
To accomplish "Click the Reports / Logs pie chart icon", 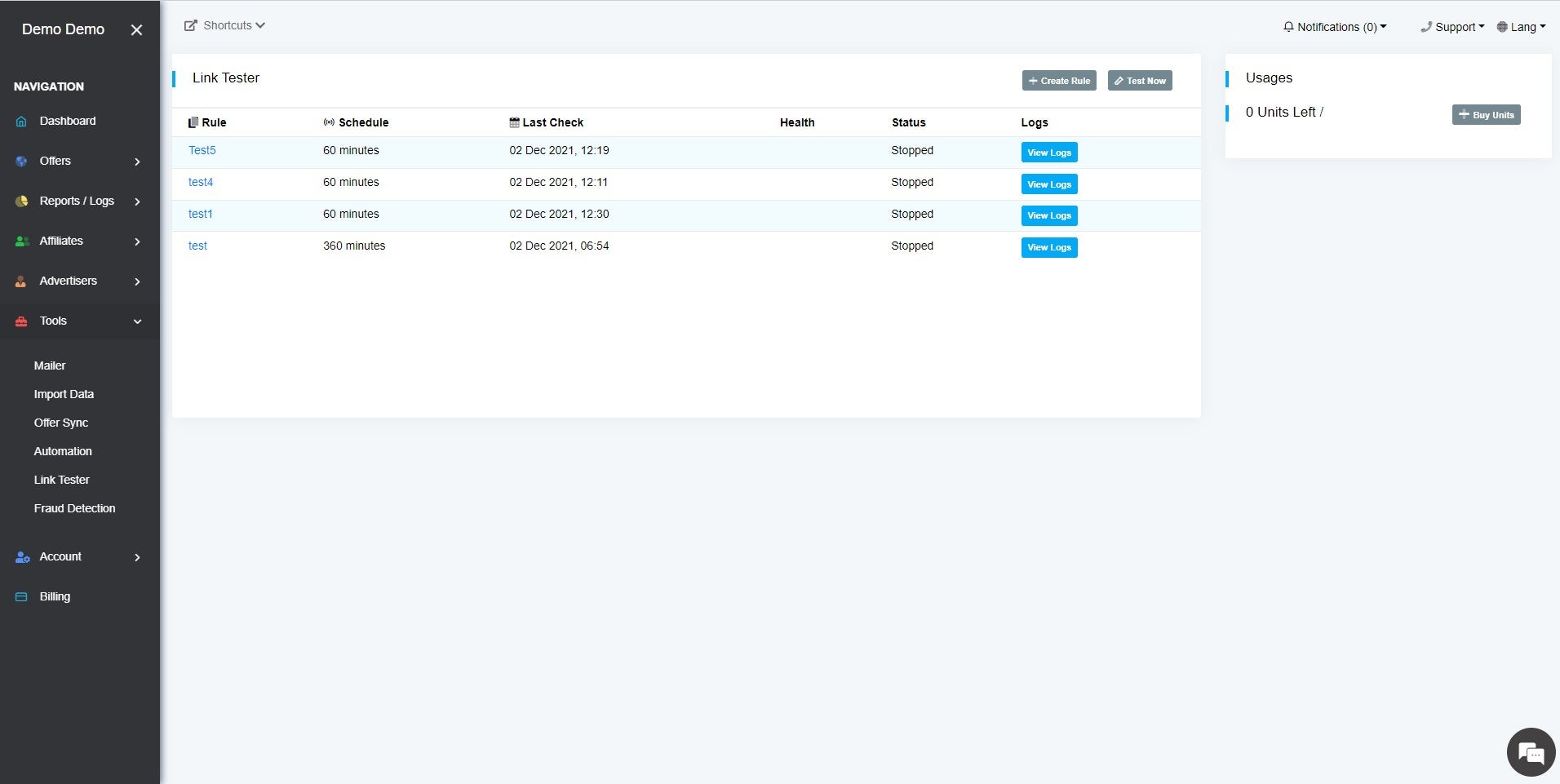I will (x=21, y=202).
